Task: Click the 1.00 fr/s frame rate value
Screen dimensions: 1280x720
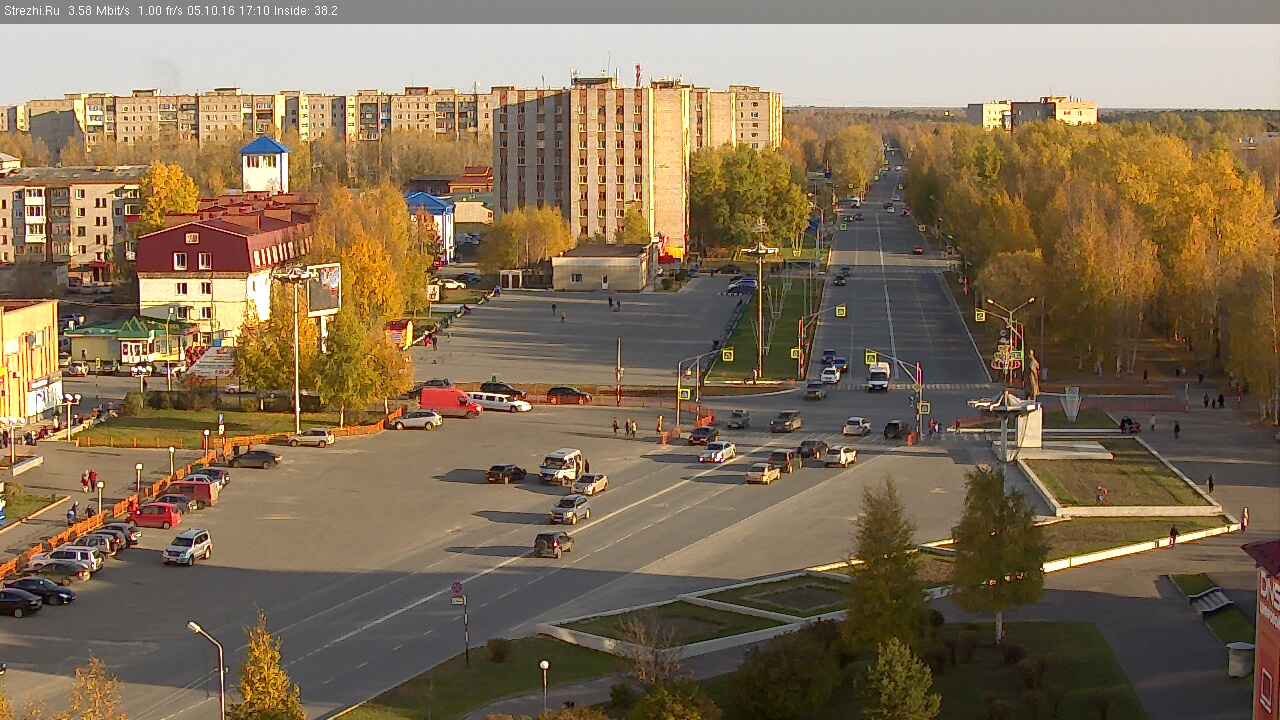Action: pyautogui.click(x=161, y=11)
